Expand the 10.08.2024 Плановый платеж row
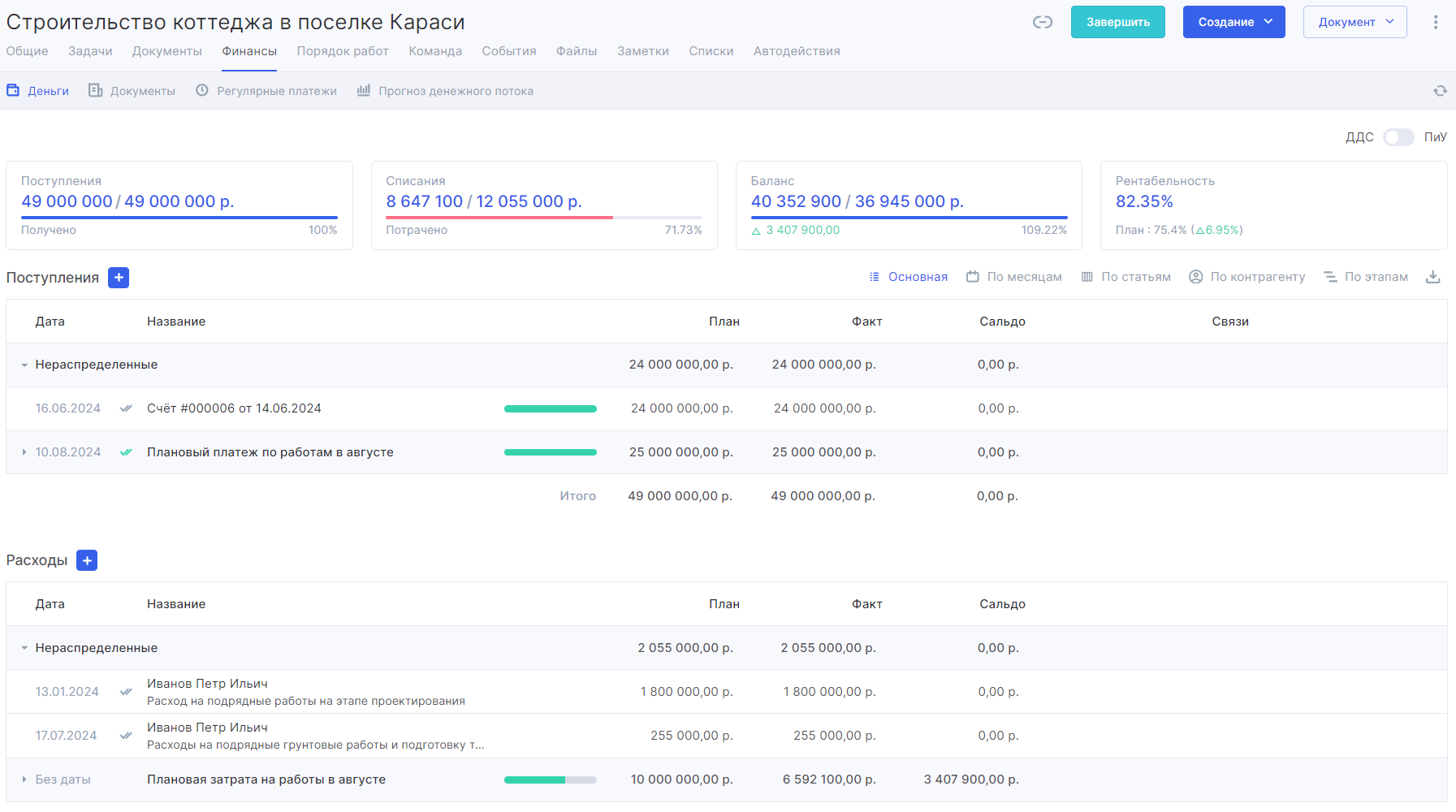 pos(24,452)
